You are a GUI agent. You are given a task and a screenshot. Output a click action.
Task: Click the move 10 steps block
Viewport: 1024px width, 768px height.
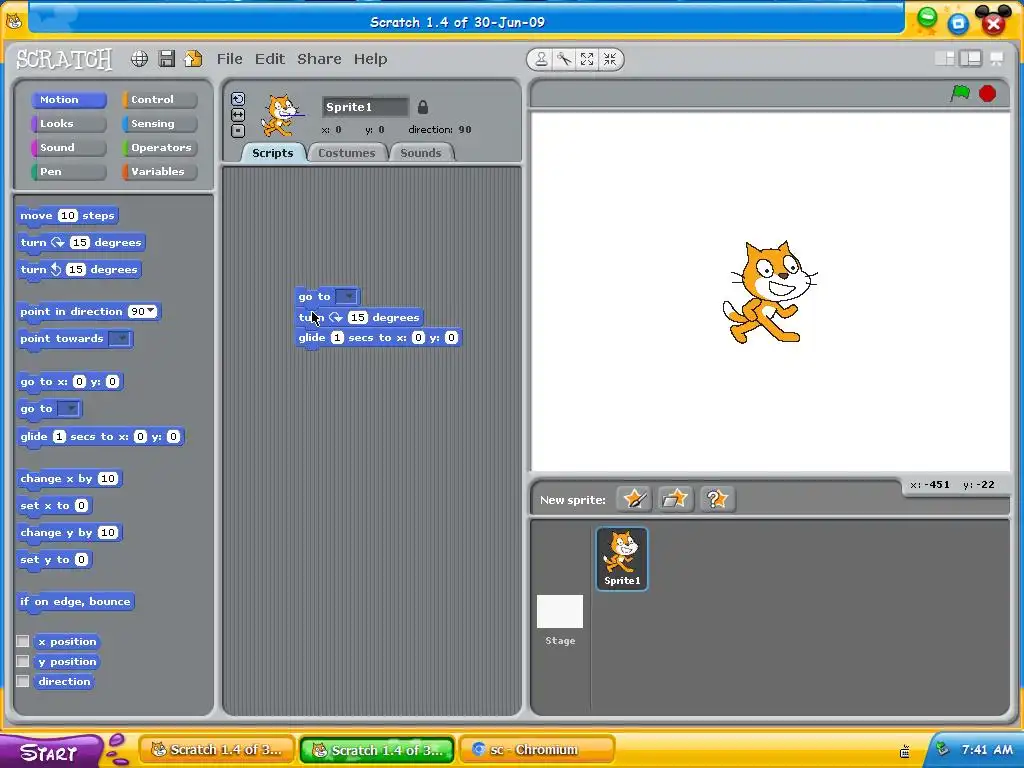[x=68, y=216]
